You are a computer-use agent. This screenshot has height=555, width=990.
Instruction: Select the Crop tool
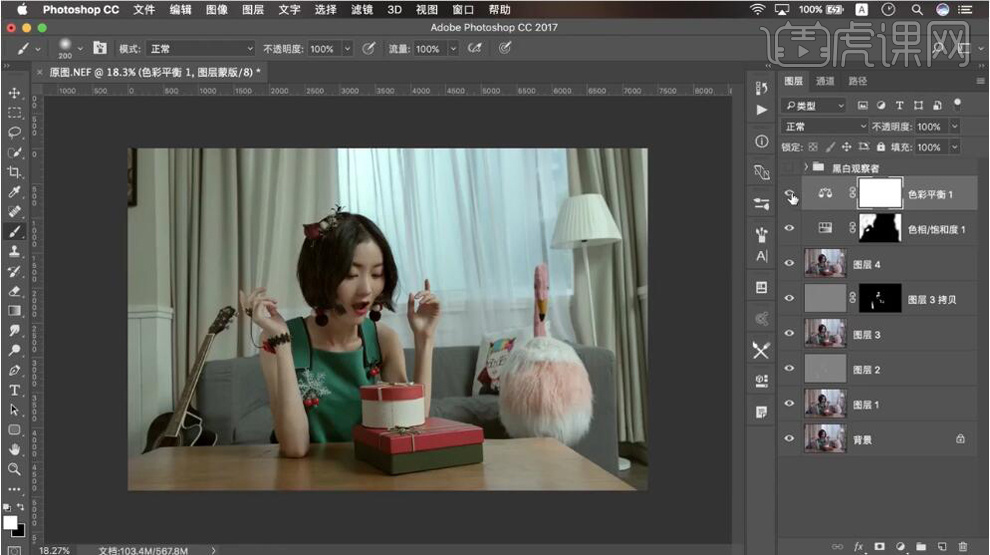(x=14, y=172)
